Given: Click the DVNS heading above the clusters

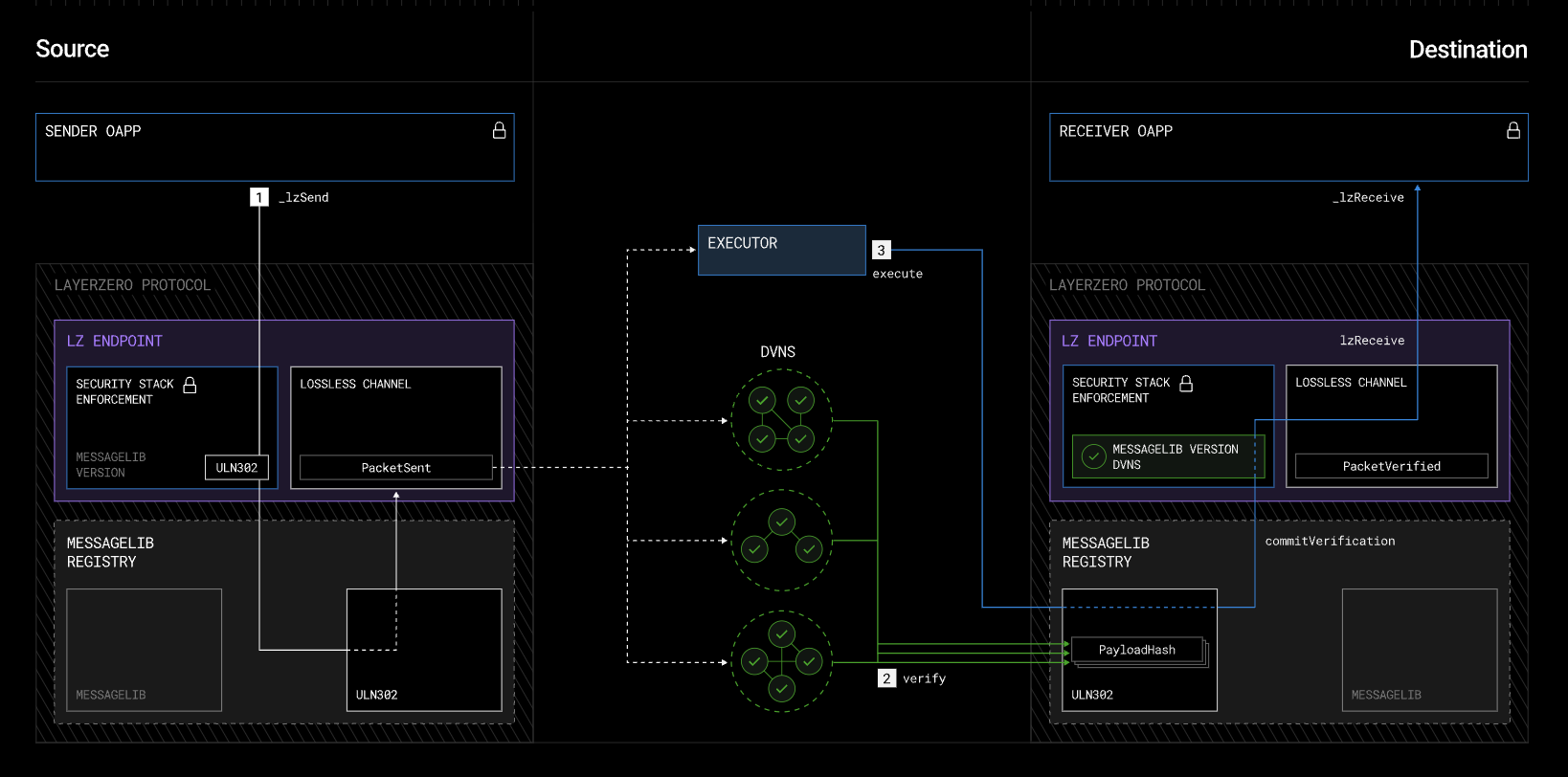Looking at the screenshot, I should coord(778,352).
